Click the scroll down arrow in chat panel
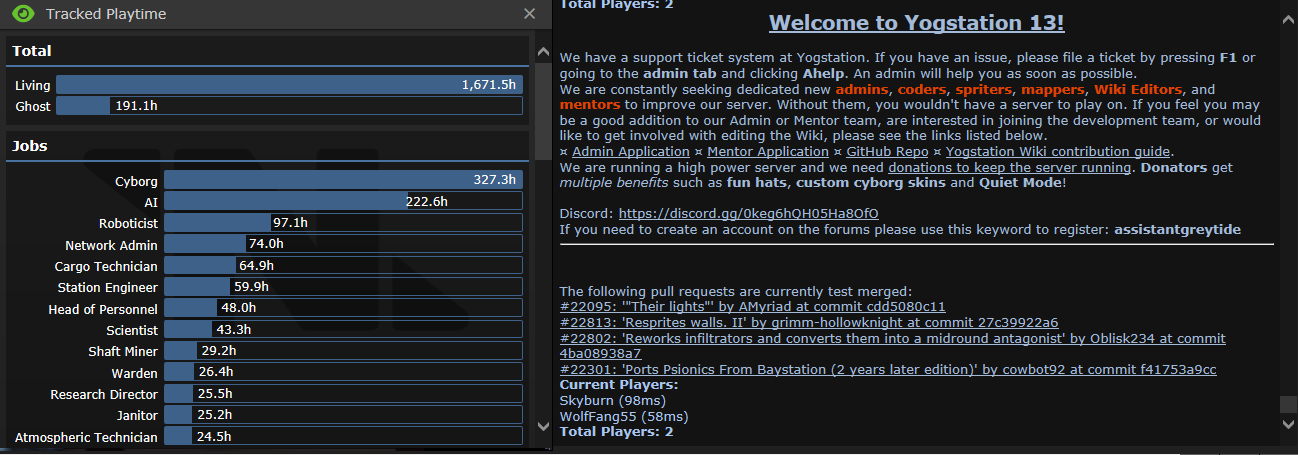1298x455 pixels. coord(1289,425)
